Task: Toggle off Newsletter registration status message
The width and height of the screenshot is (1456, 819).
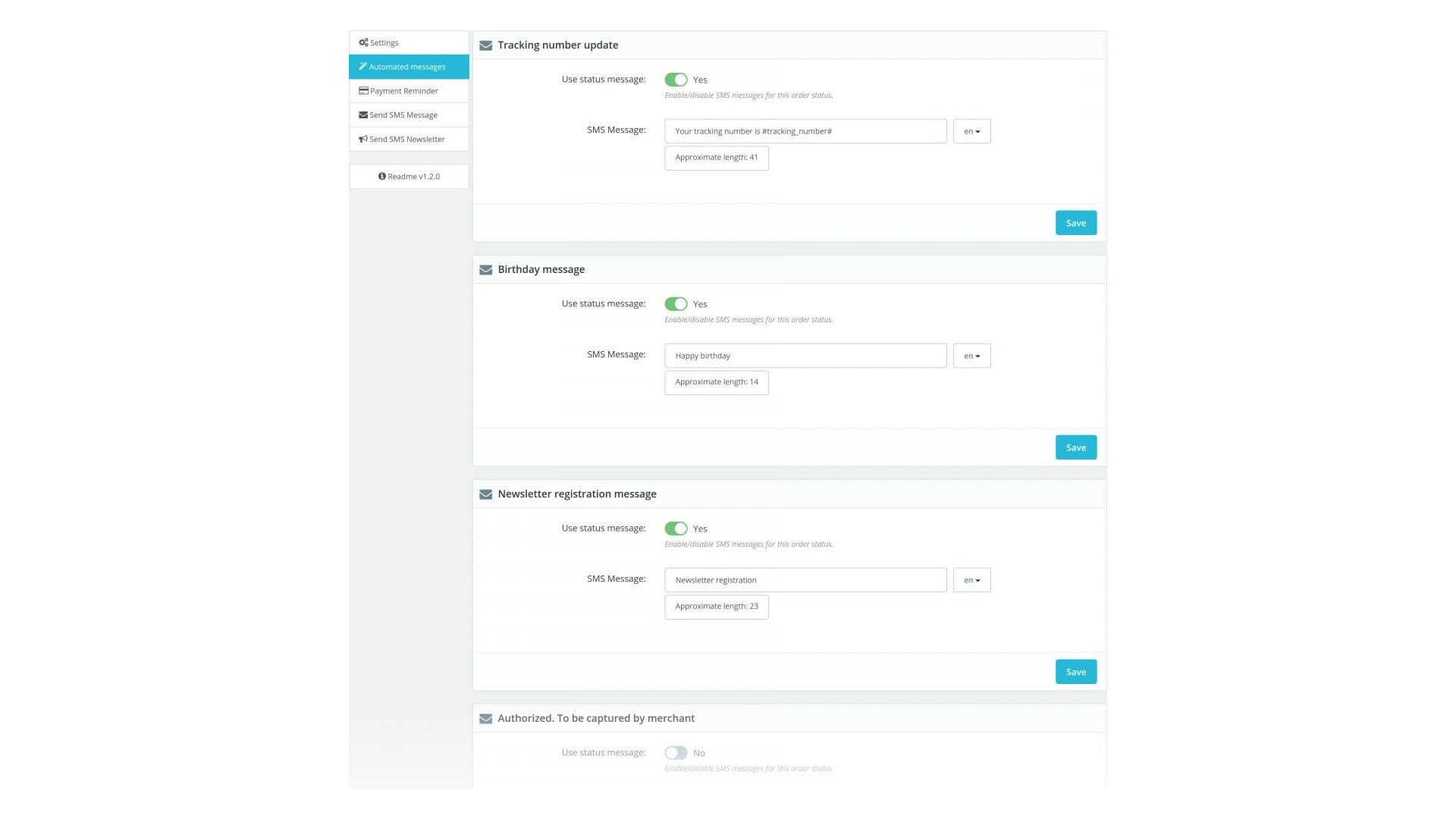Action: click(676, 529)
